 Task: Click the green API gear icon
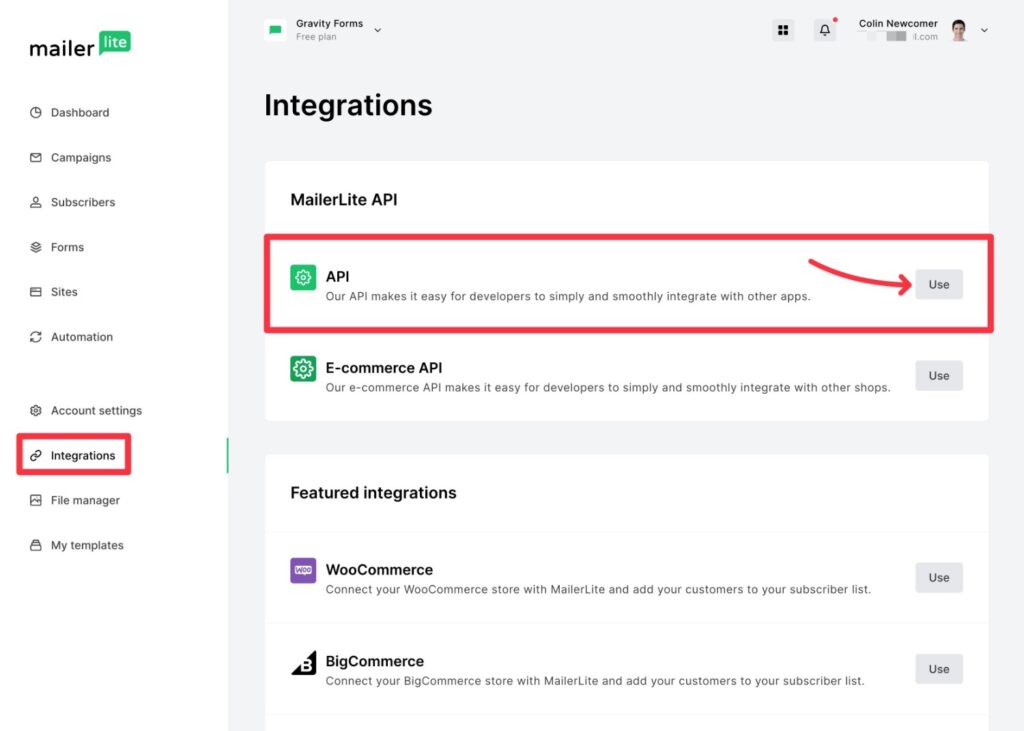click(303, 277)
